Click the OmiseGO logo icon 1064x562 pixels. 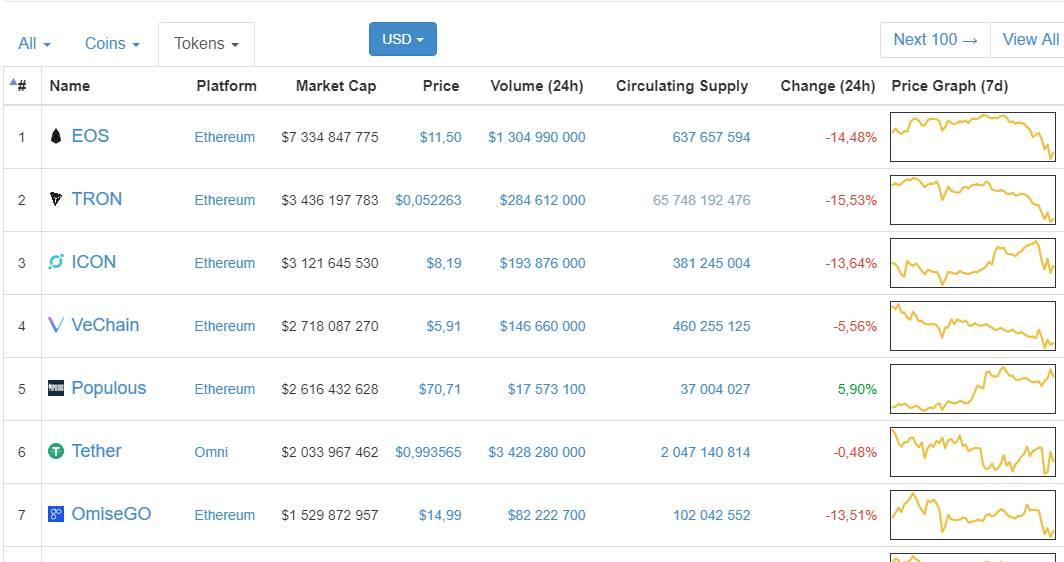point(56,515)
